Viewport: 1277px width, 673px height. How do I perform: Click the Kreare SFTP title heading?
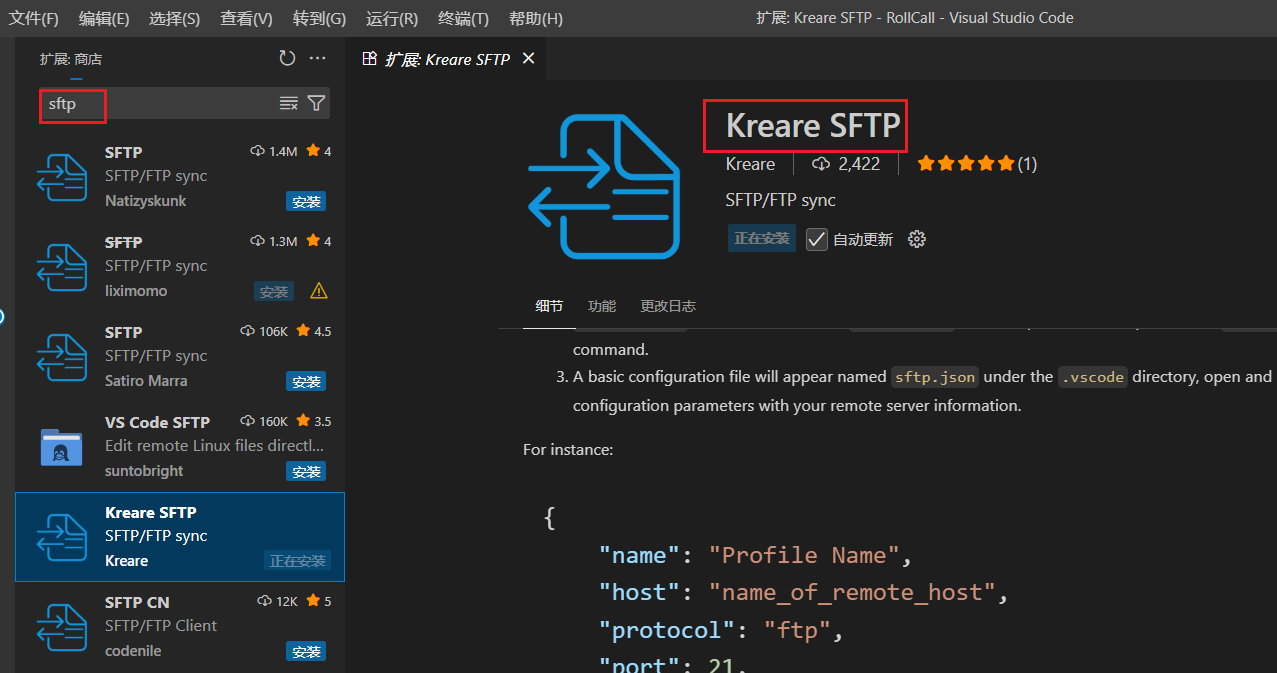point(813,126)
